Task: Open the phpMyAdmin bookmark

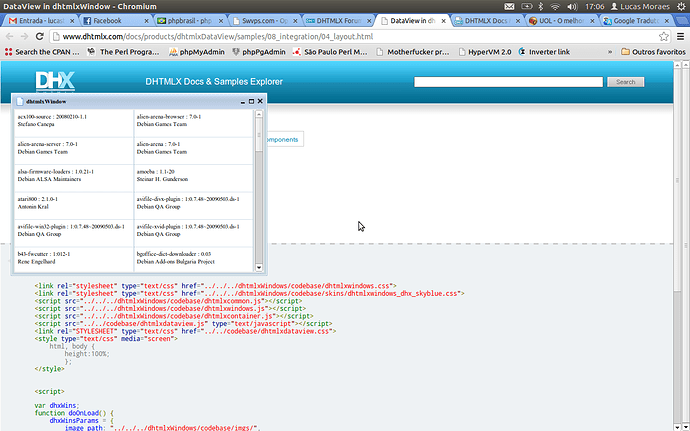Action: 197,52
